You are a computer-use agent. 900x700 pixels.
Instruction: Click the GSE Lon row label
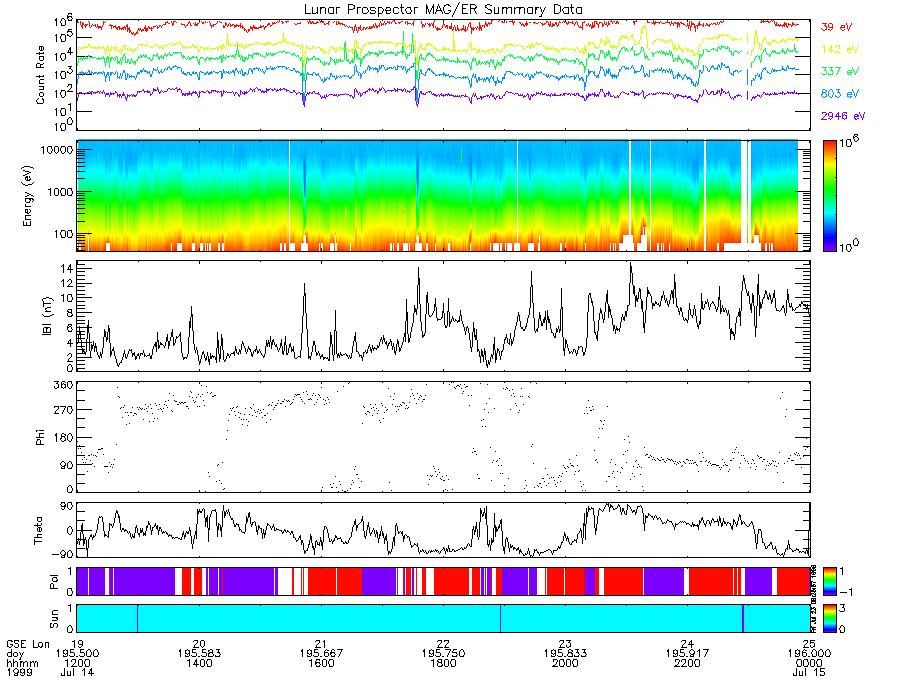click(x=28, y=644)
